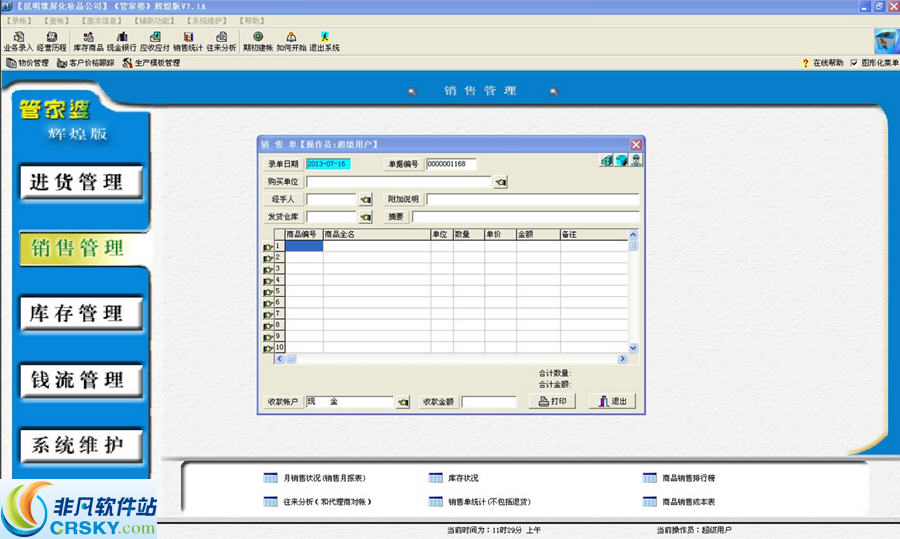Image resolution: width=900 pixels, height=539 pixels.
Task: Open 客户价格跟踪 in the second toolbar
Action: point(86,63)
